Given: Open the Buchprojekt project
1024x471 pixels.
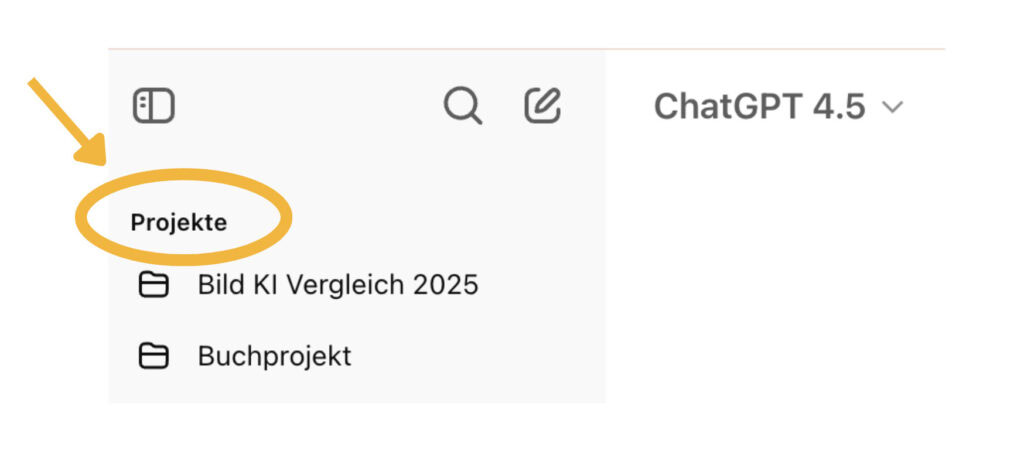Looking at the screenshot, I should [274, 356].
